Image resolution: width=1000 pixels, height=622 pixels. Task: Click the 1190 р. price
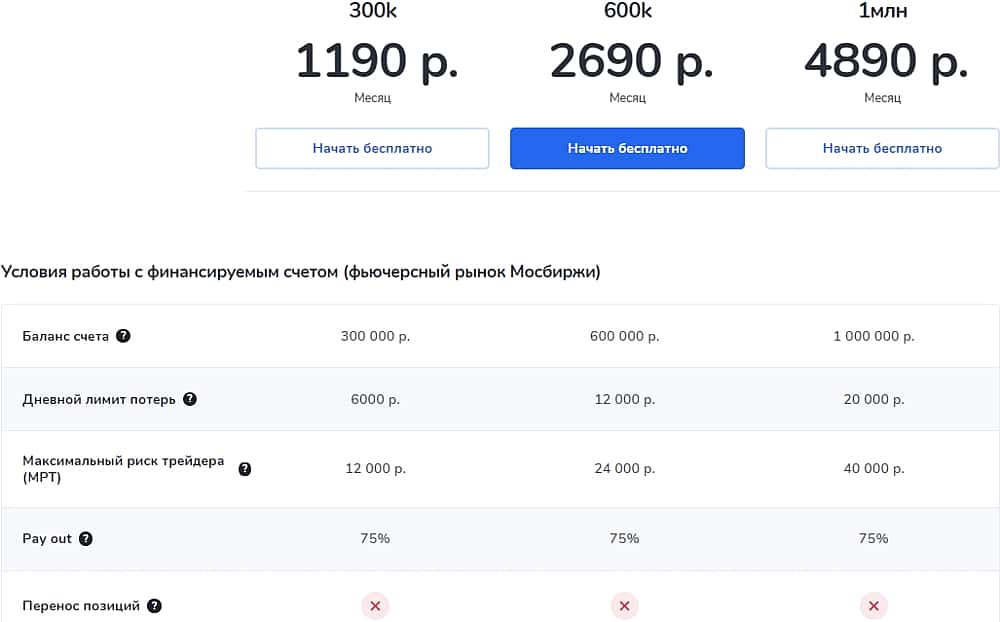[376, 61]
